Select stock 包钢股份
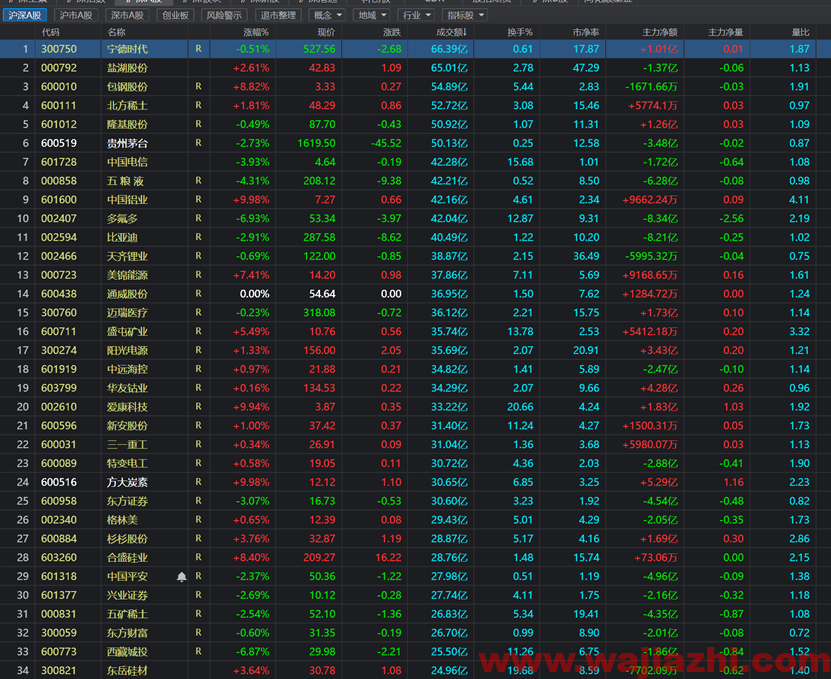 point(127,87)
